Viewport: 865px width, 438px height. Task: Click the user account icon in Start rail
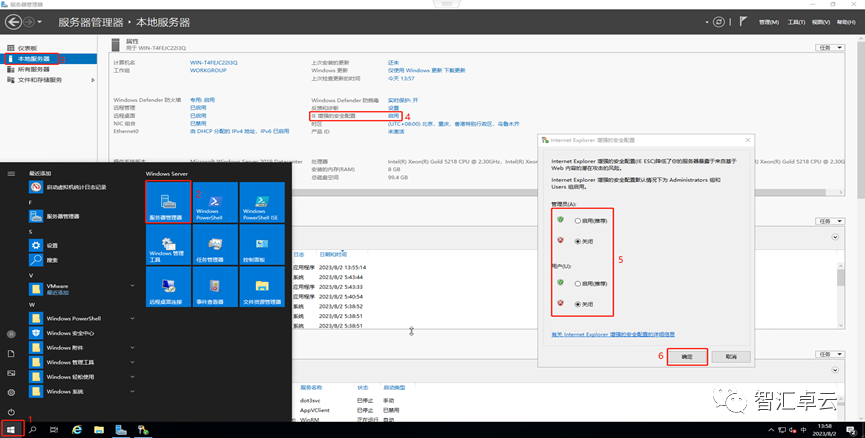click(11, 334)
